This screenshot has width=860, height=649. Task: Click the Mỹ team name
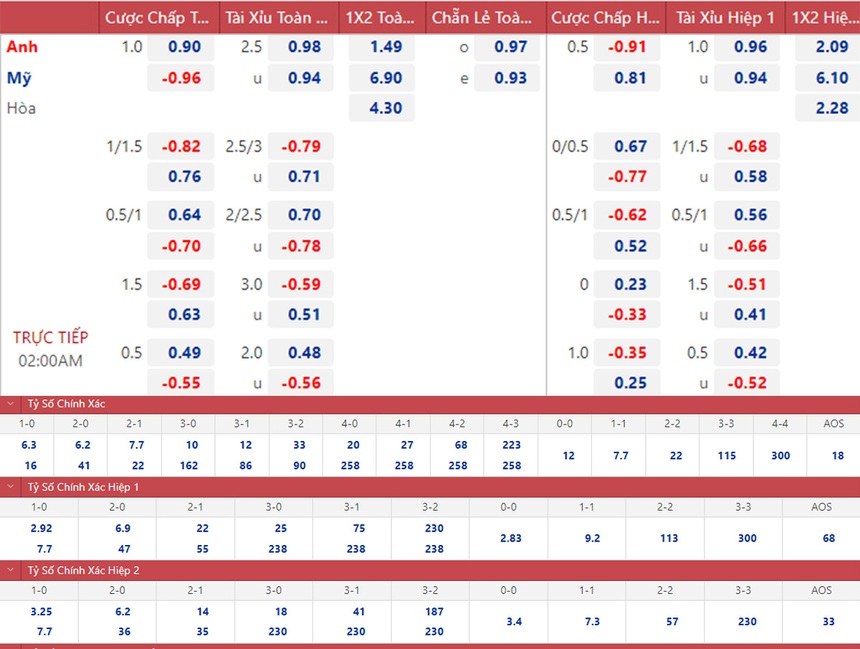pos(19,78)
